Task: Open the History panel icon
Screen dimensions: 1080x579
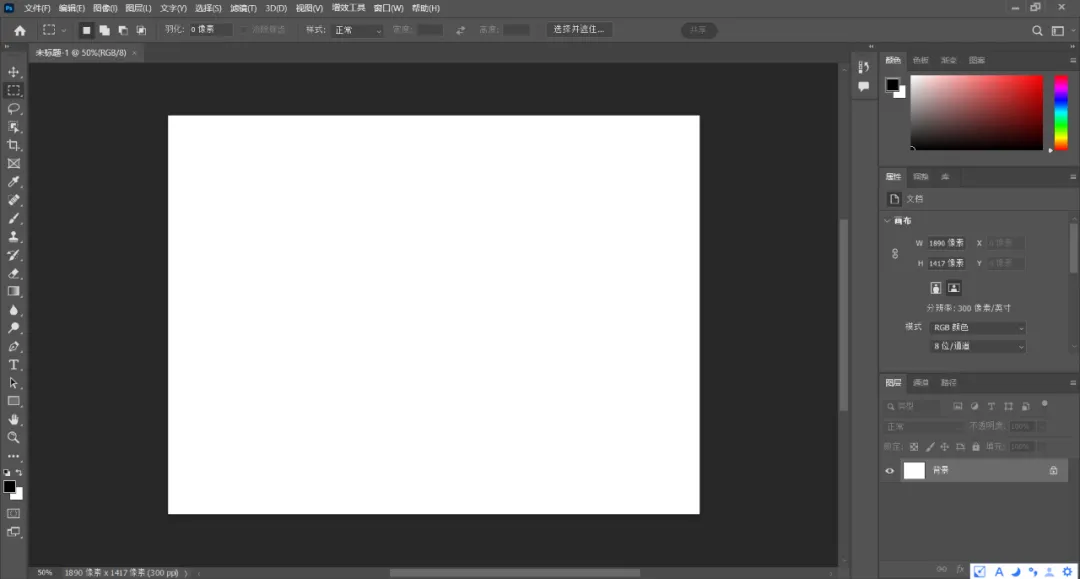Action: [x=864, y=67]
